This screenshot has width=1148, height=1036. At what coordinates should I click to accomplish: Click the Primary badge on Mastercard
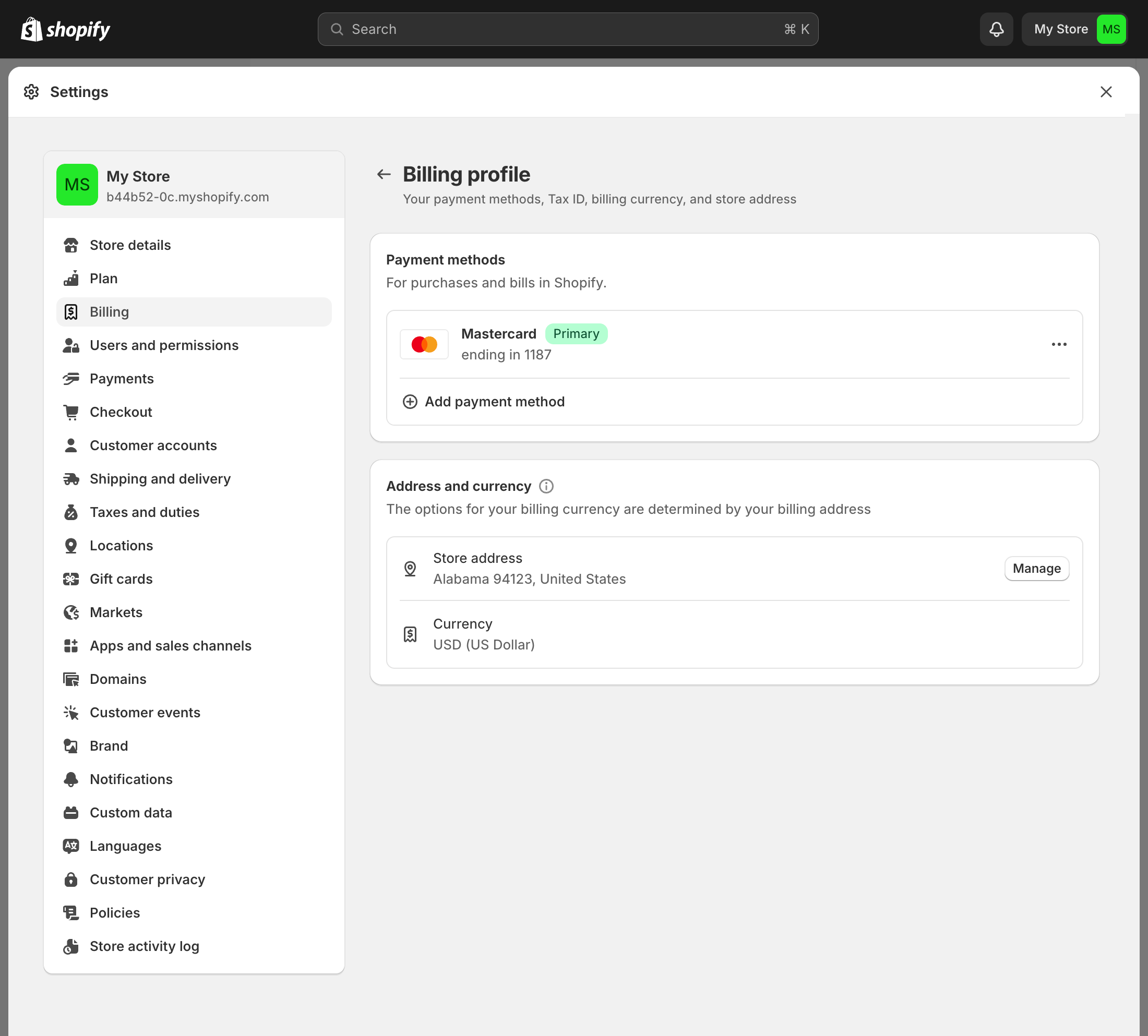tap(576, 333)
